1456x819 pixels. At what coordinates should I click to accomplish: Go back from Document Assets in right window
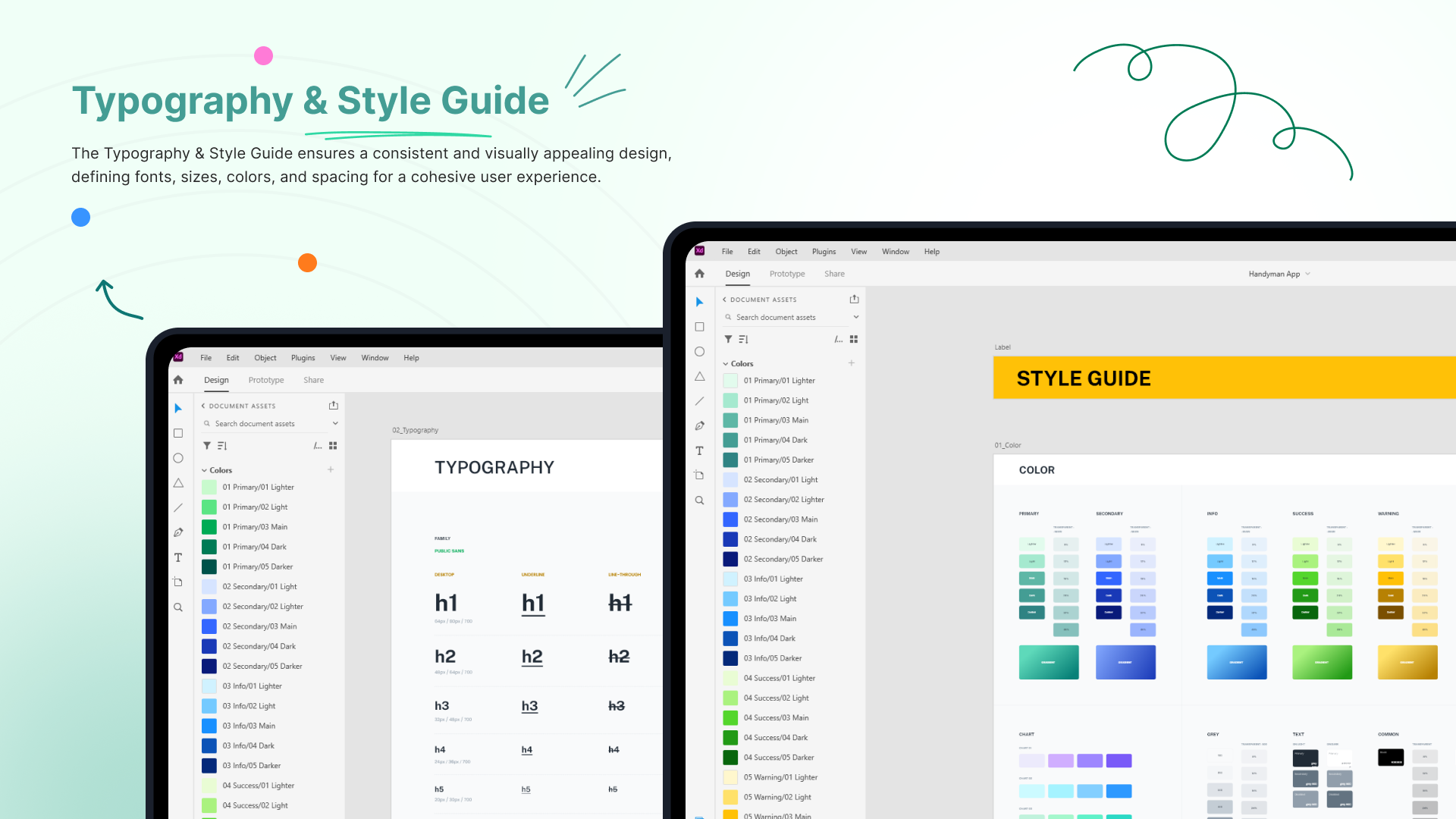click(724, 300)
